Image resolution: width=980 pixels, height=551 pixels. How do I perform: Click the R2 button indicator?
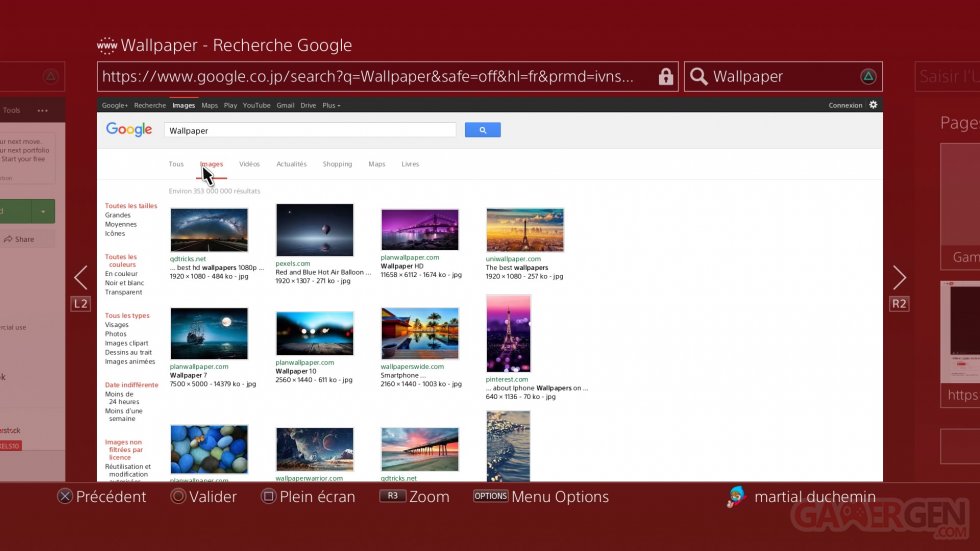(899, 304)
